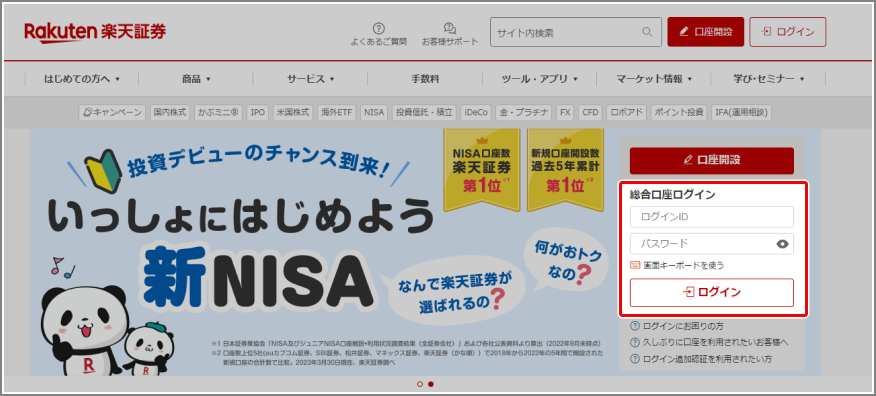876x396 pixels.
Task: Click the search magnifier icon
Action: click(x=647, y=32)
